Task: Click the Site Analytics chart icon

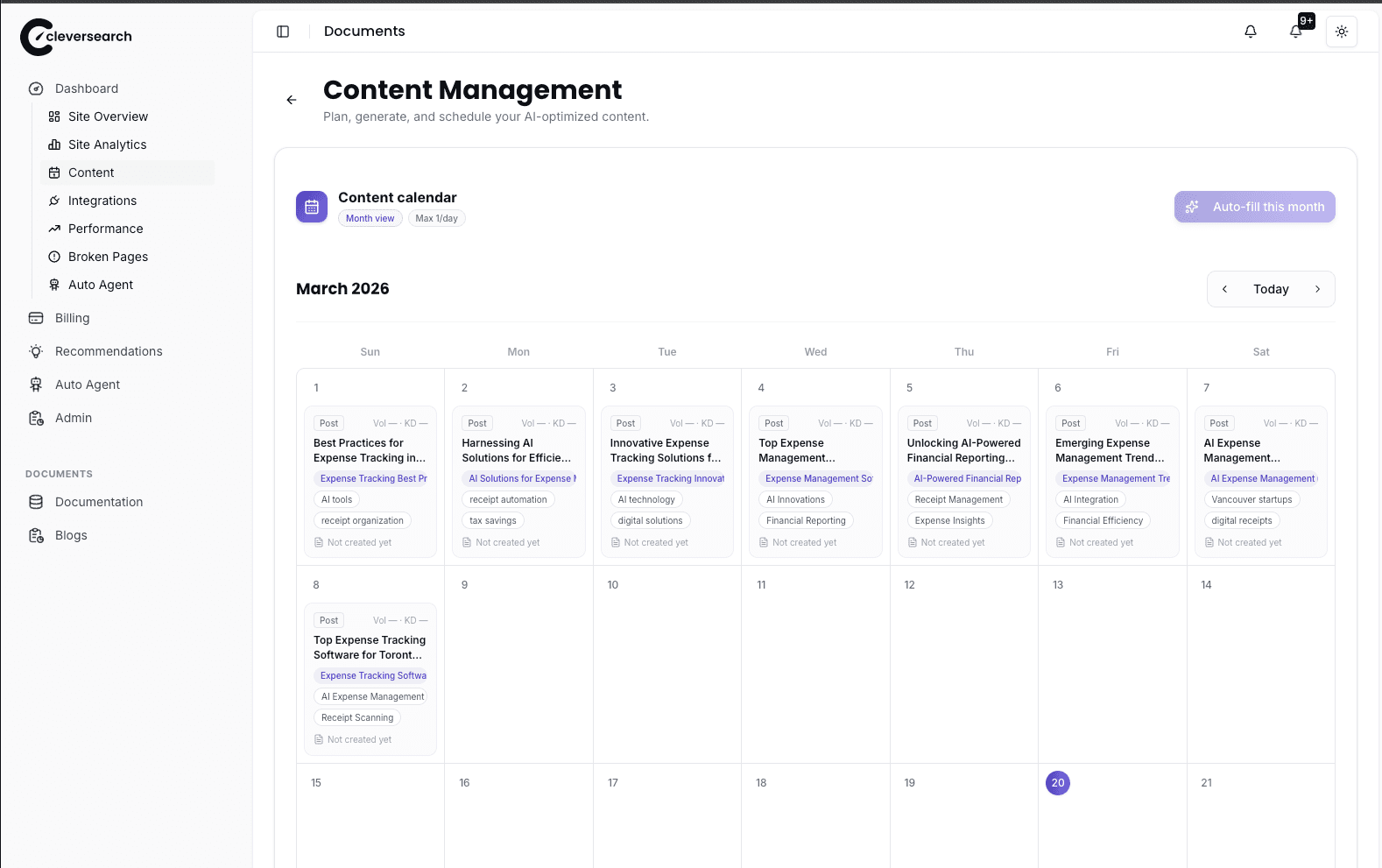Action: pos(54,145)
